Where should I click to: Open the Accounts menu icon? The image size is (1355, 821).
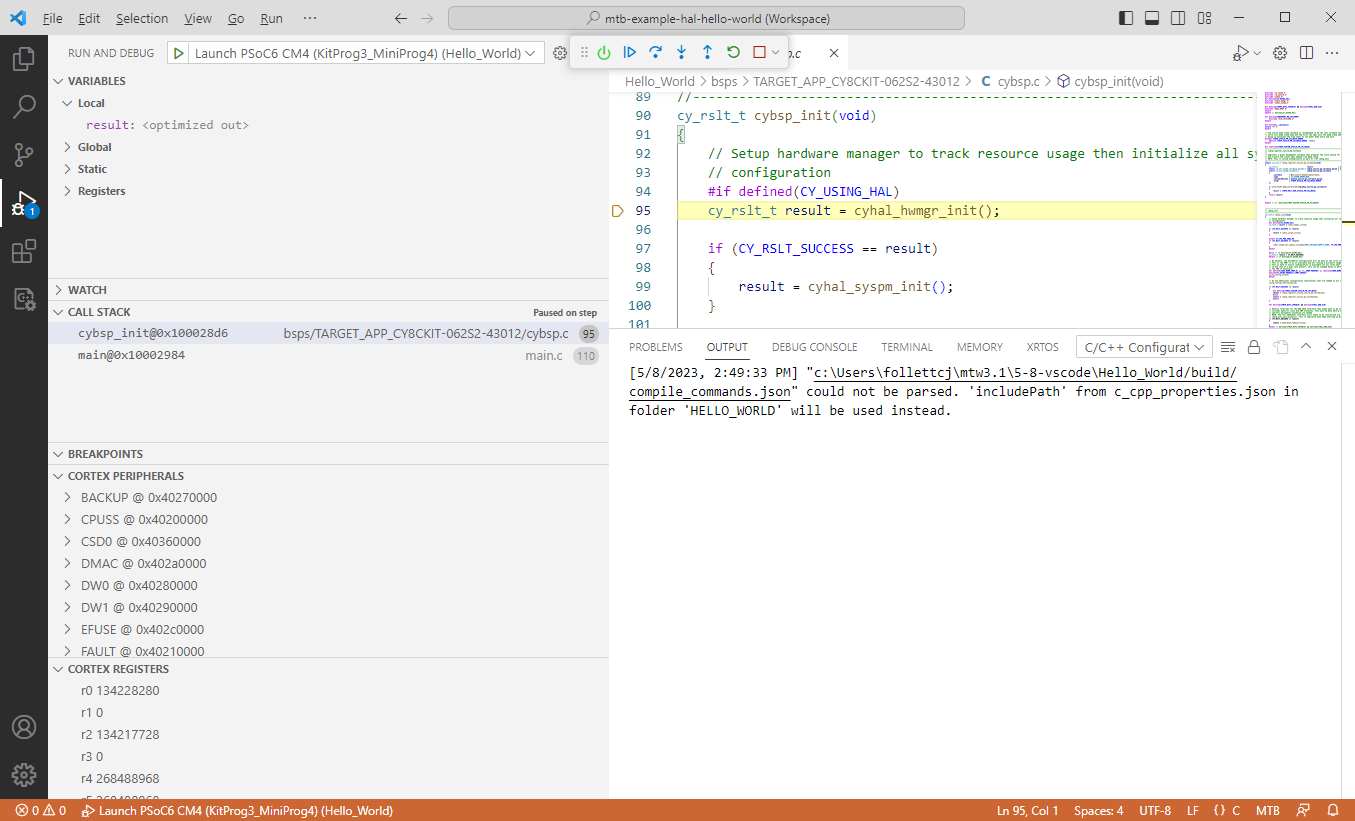click(x=24, y=727)
